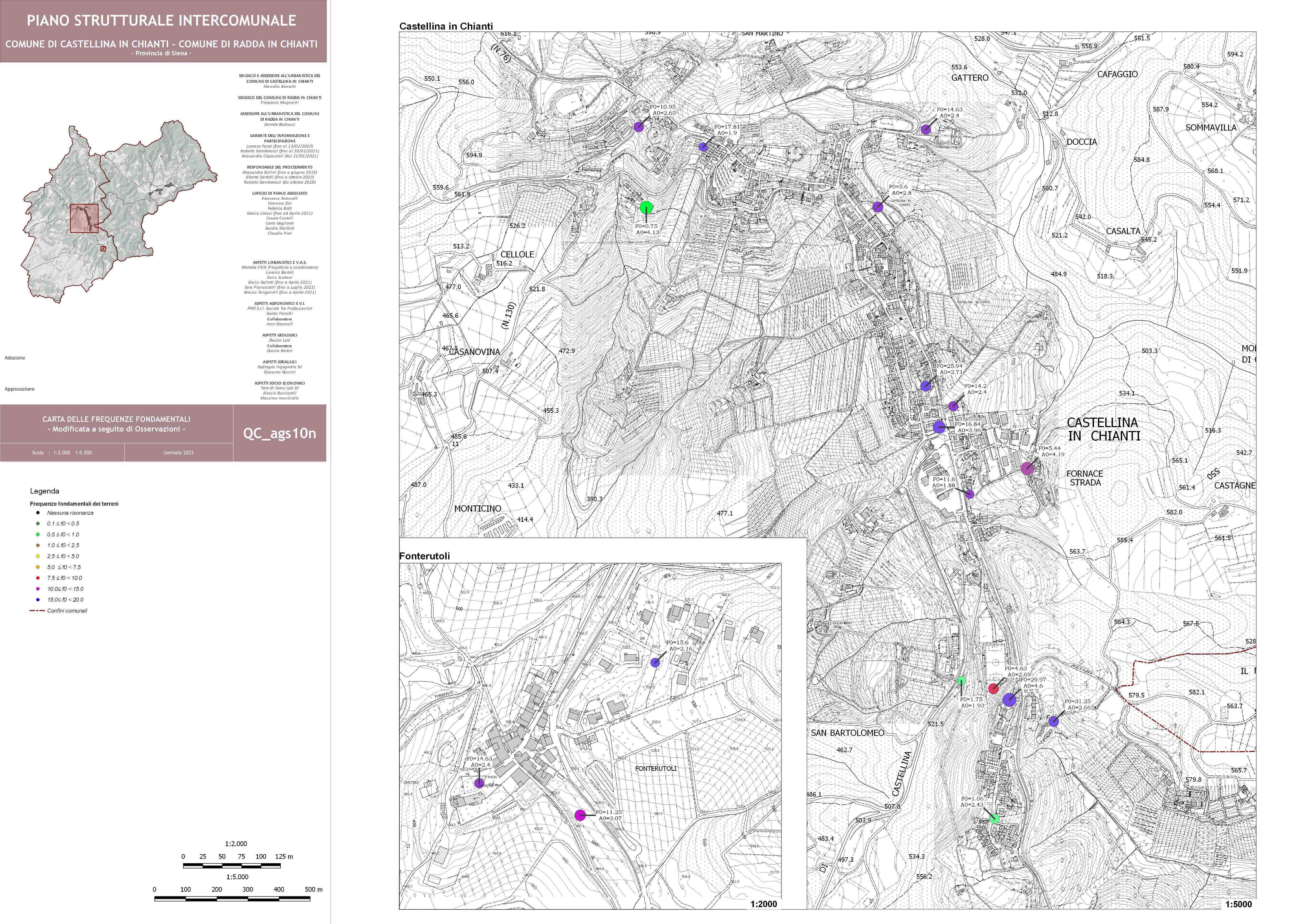Select the 1:2000 inset scale label
This screenshot has width=1308, height=924.
pos(763,904)
